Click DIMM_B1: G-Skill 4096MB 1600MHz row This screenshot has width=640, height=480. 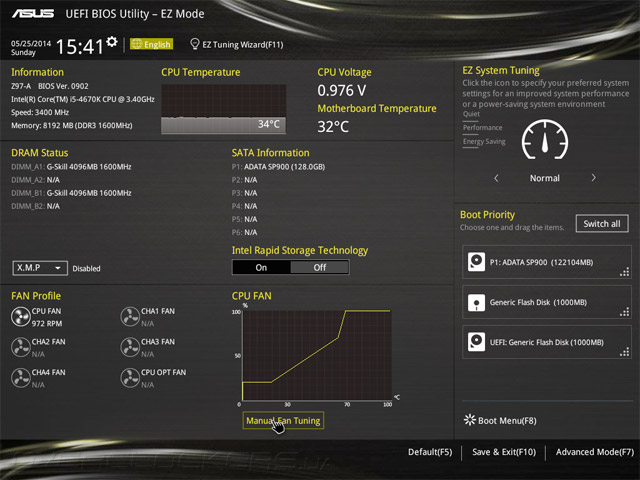click(71, 193)
